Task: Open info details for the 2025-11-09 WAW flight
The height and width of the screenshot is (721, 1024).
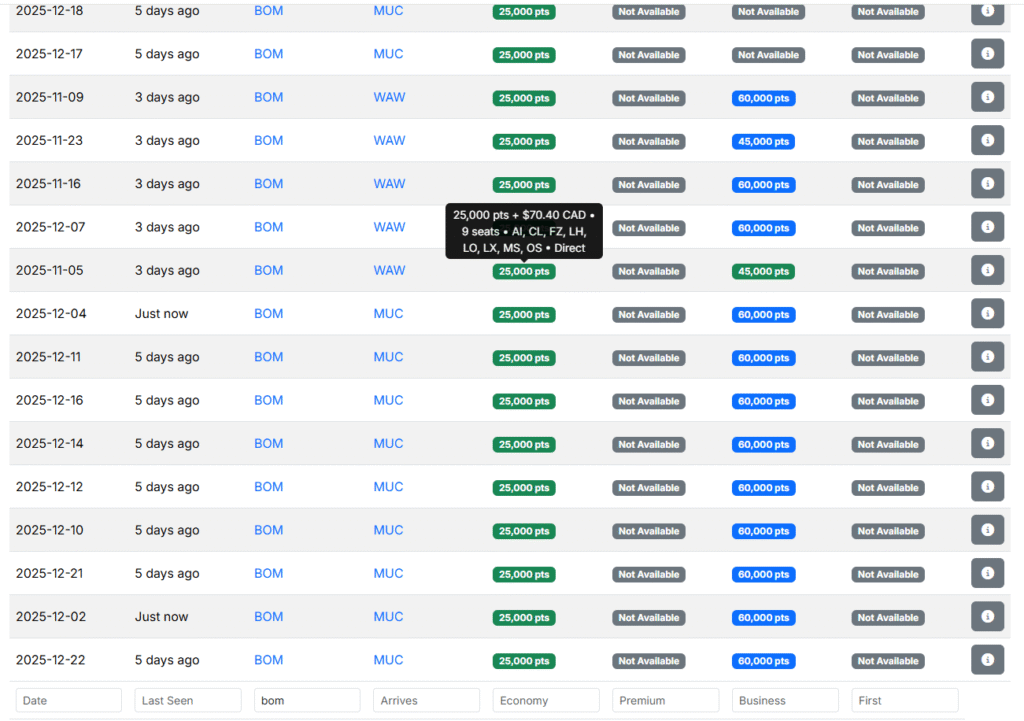Action: coord(987,97)
